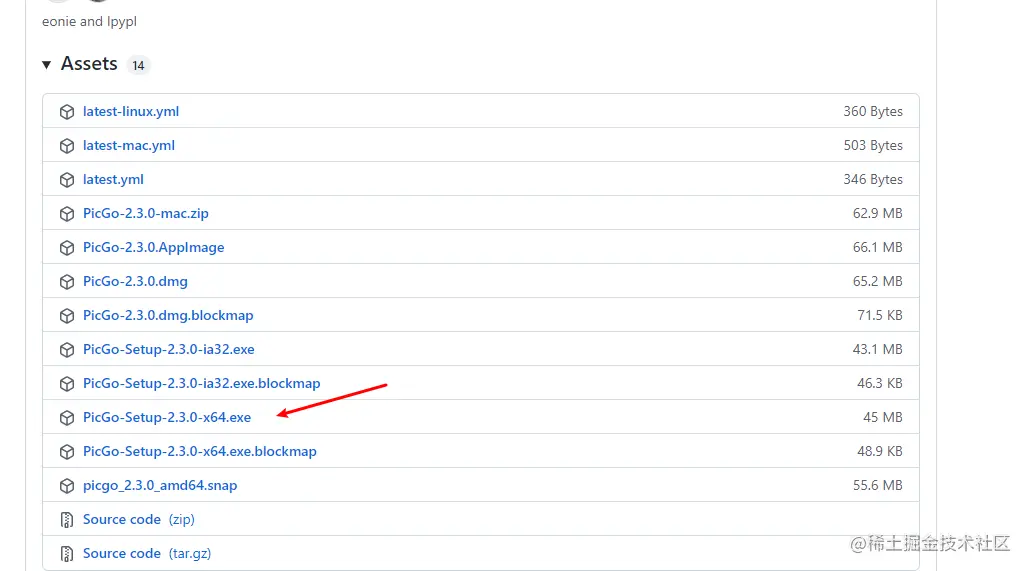Viewport: 1028px width, 571px height.
Task: Click the '346 Bytes' size text
Action: click(873, 180)
